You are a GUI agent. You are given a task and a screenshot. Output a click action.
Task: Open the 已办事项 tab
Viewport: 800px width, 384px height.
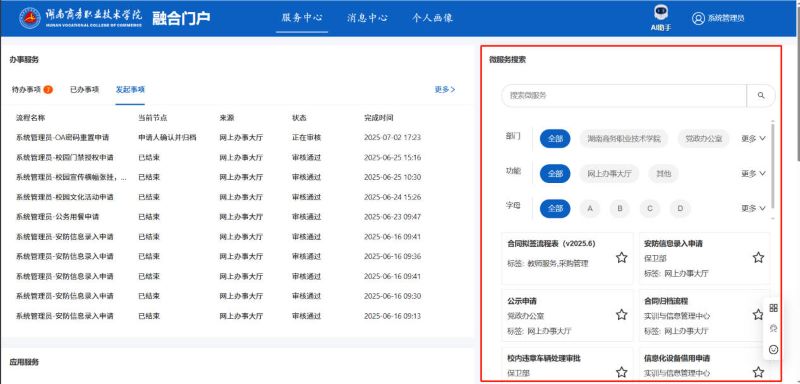(84, 90)
